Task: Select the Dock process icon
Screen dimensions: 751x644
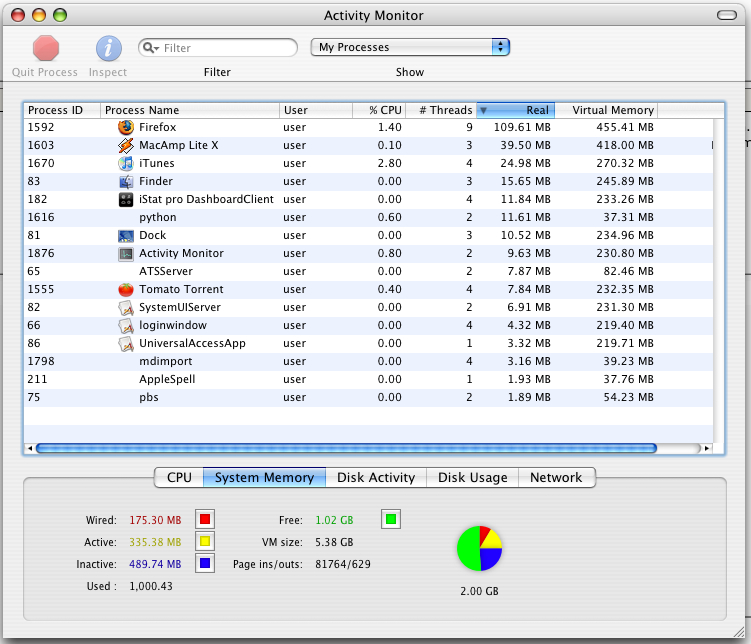Action: (125, 236)
